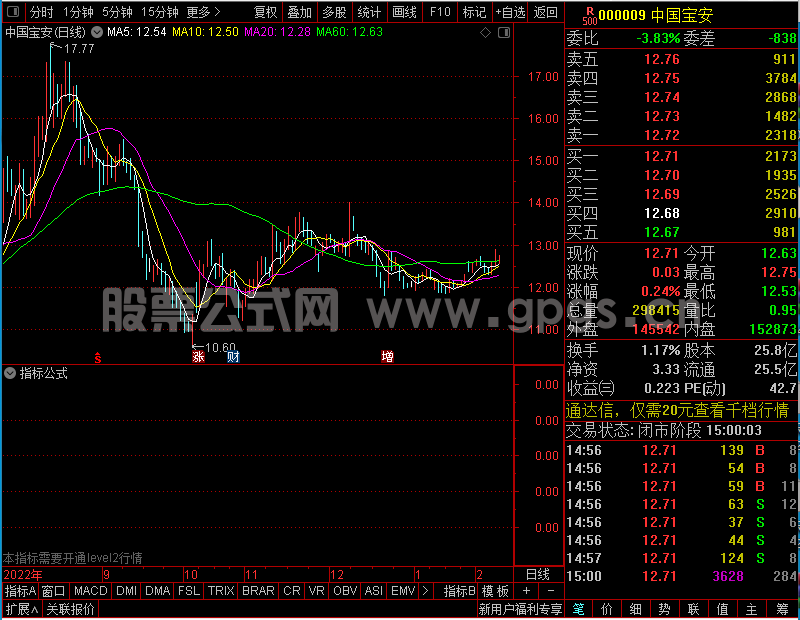Switch to the 1分钟 period
The width and height of the screenshot is (800, 620).
[x=78, y=12]
